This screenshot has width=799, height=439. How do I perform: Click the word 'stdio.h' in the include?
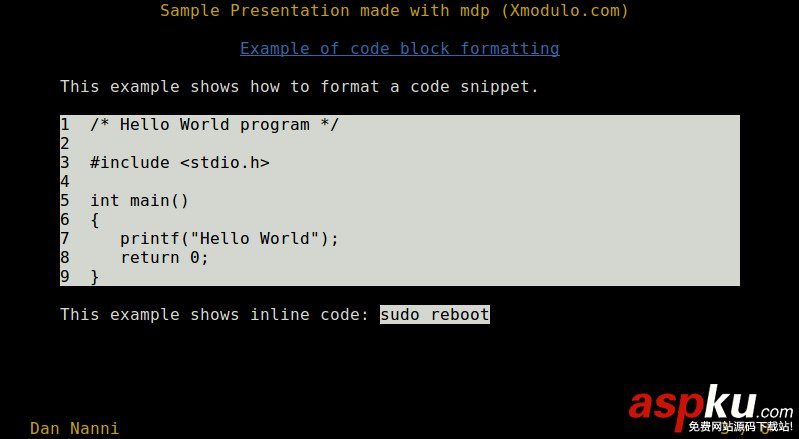point(225,163)
